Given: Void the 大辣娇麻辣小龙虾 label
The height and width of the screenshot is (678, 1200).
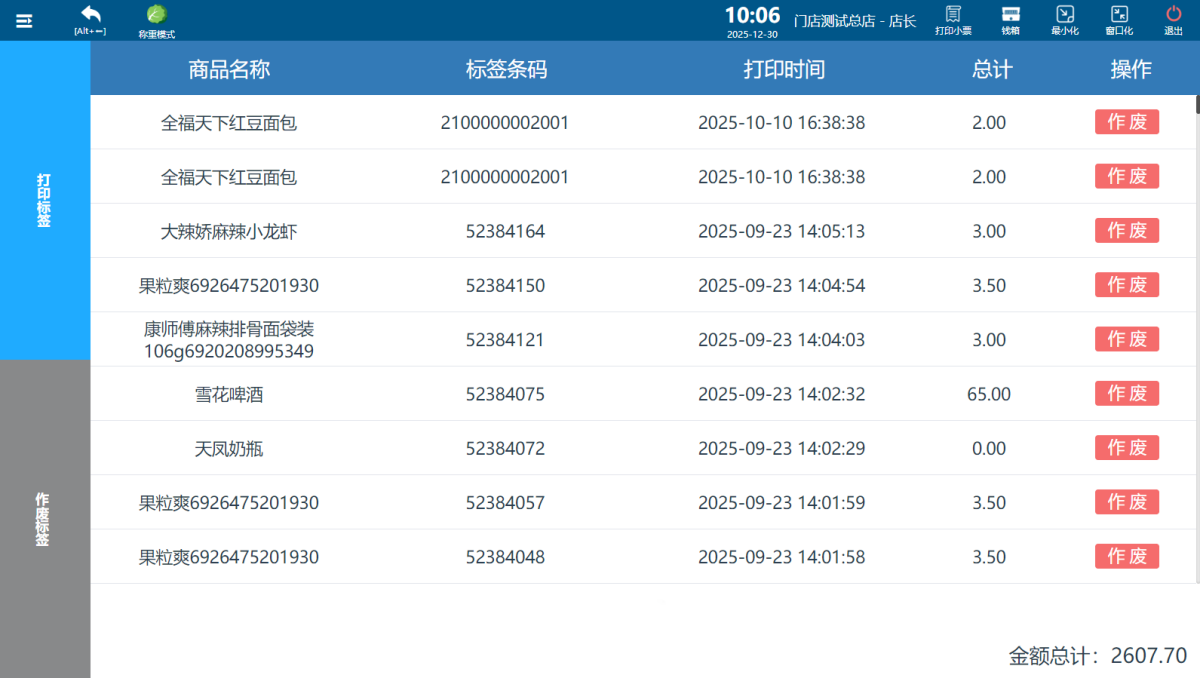Looking at the screenshot, I should coord(1127,231).
